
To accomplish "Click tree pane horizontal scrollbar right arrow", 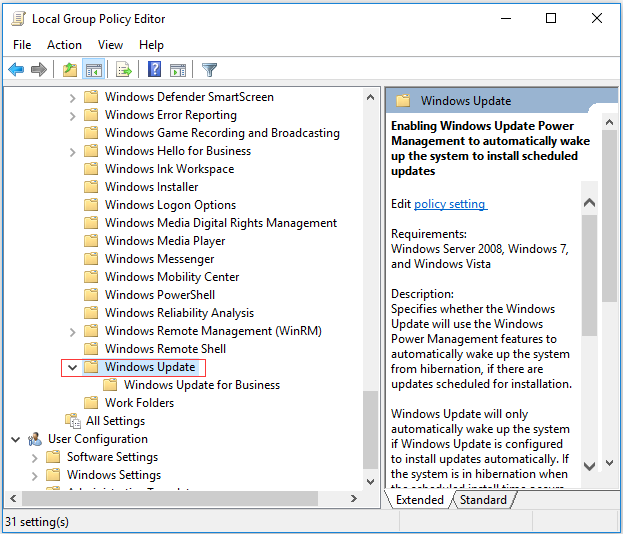I will click(x=354, y=498).
